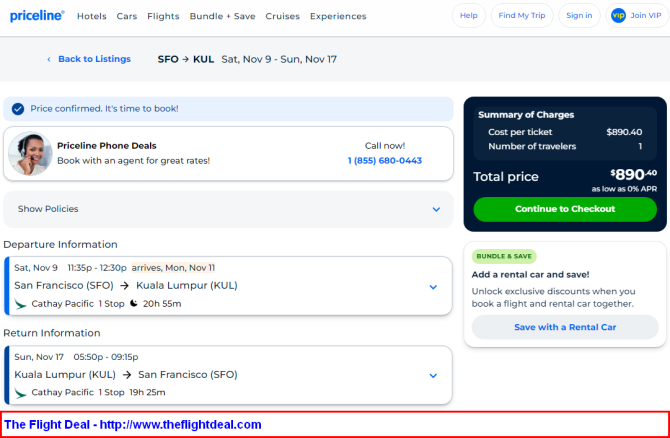Click the Join VIP button
670x438 pixels.
637,15
